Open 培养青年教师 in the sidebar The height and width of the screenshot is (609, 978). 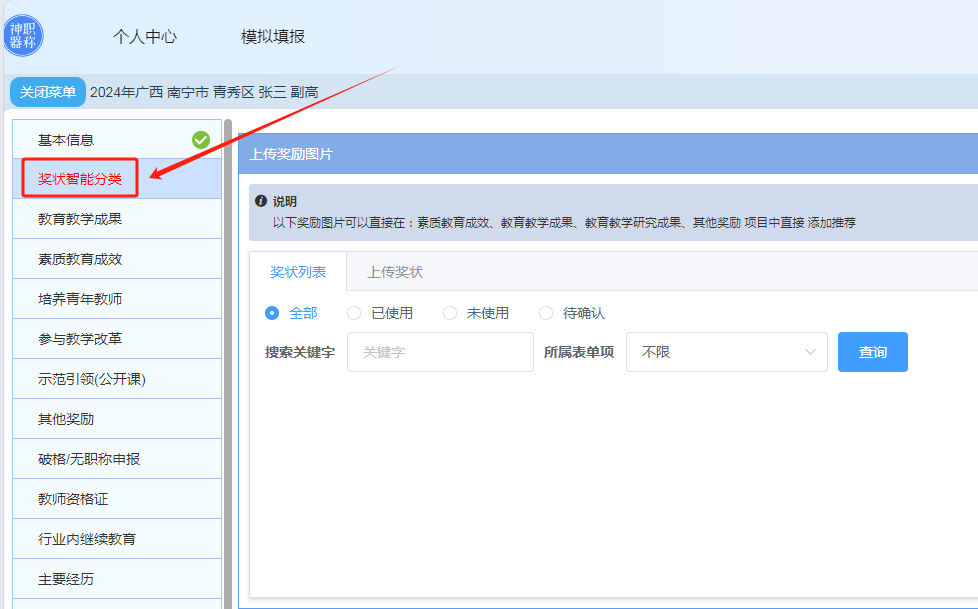pyautogui.click(x=117, y=299)
